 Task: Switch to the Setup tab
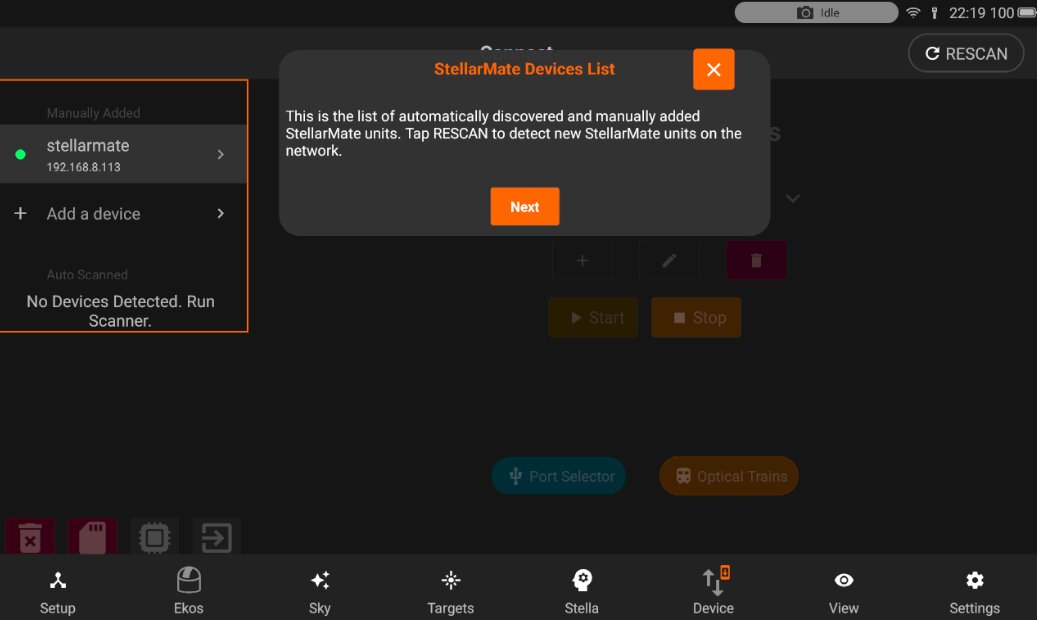pyautogui.click(x=58, y=592)
